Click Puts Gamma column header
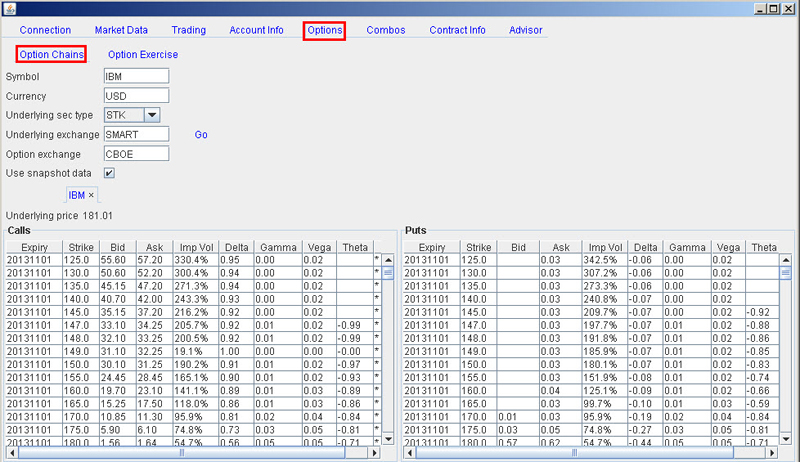This screenshot has height=462, width=800. pos(687,247)
